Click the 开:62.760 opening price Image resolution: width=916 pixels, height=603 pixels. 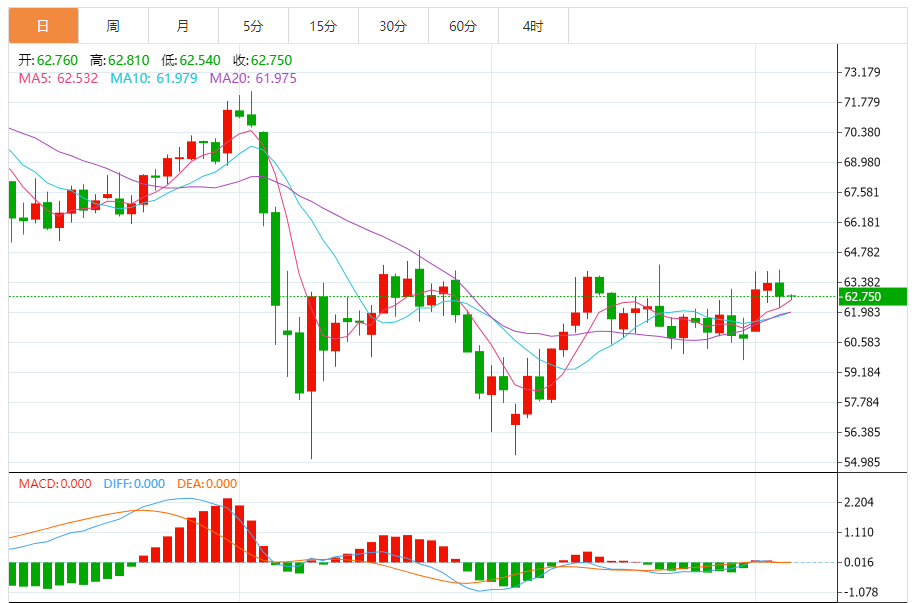pyautogui.click(x=48, y=60)
